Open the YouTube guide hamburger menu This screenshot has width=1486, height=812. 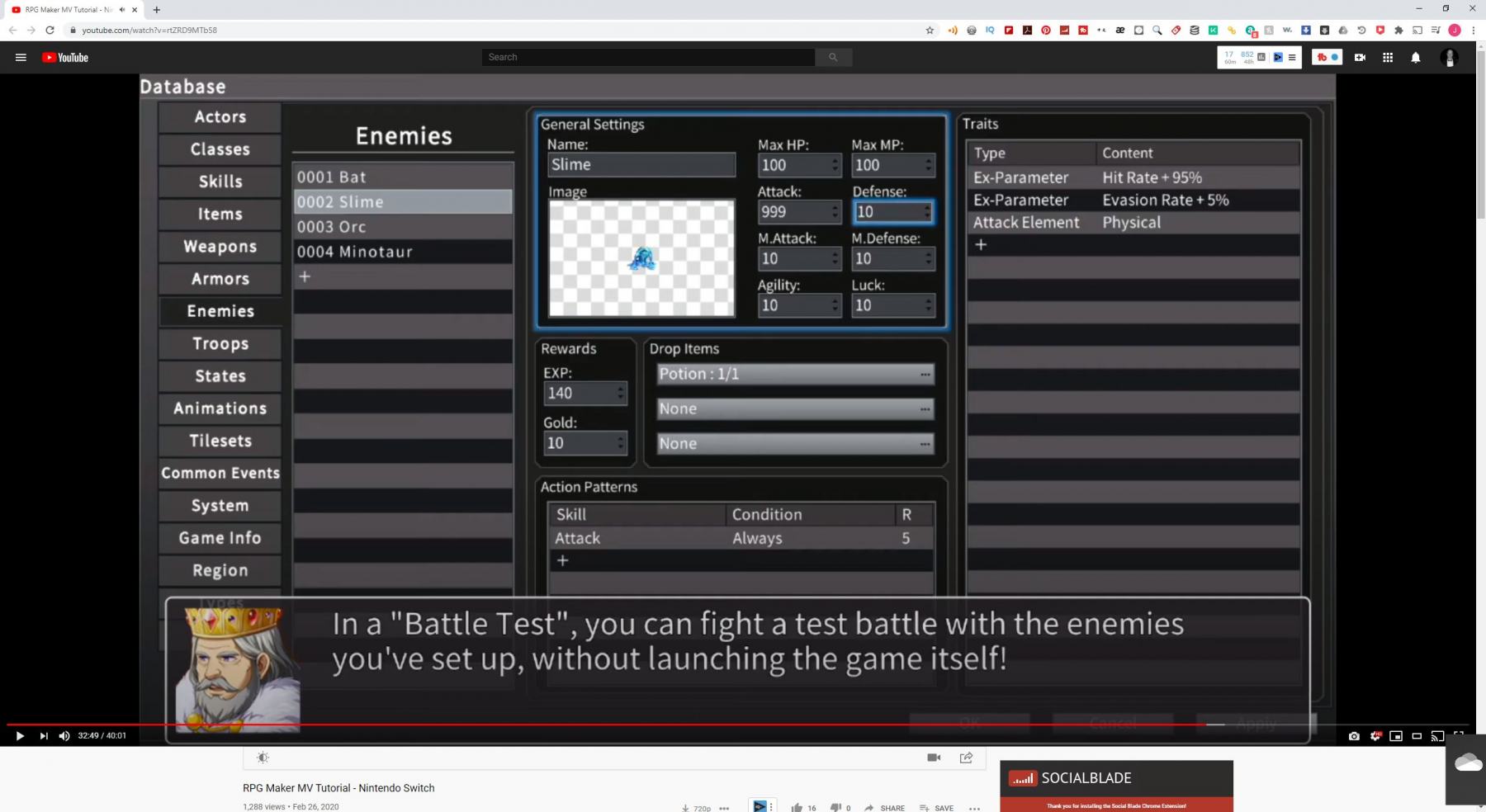pyautogui.click(x=21, y=58)
